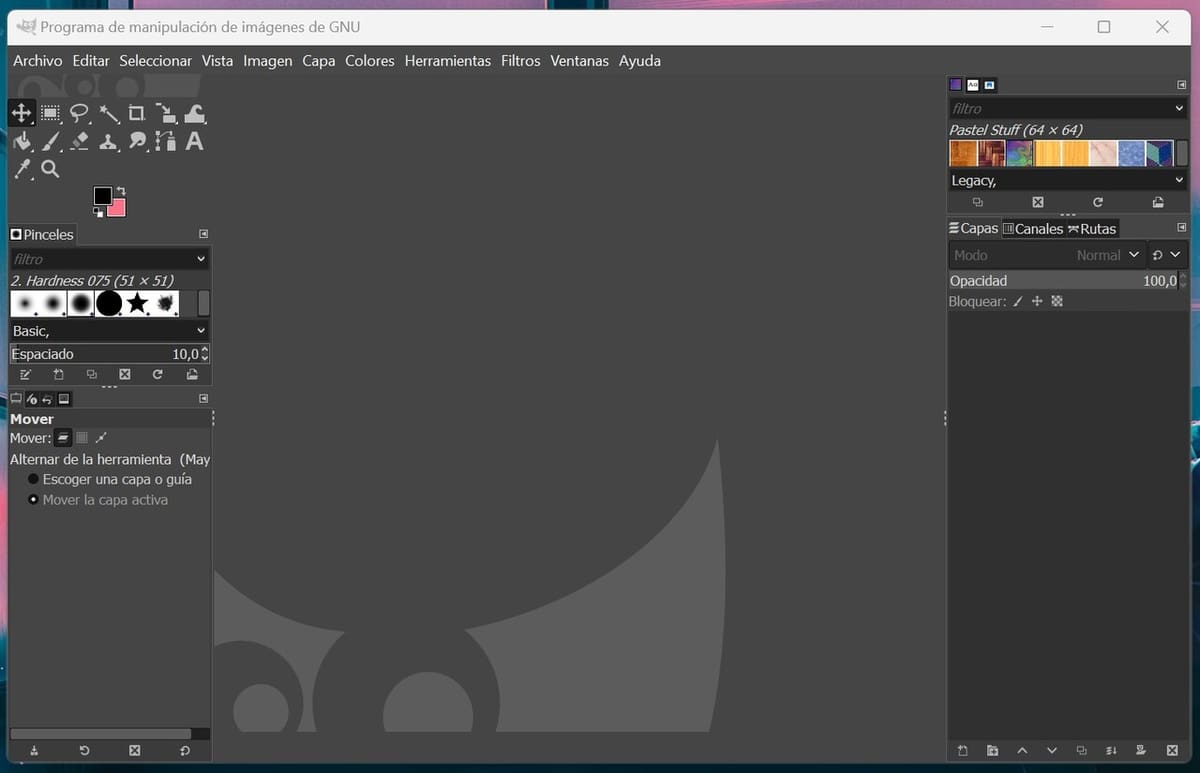Open the Capas panel configuration menu
Viewport: 1200px width, 773px height.
click(x=1181, y=228)
